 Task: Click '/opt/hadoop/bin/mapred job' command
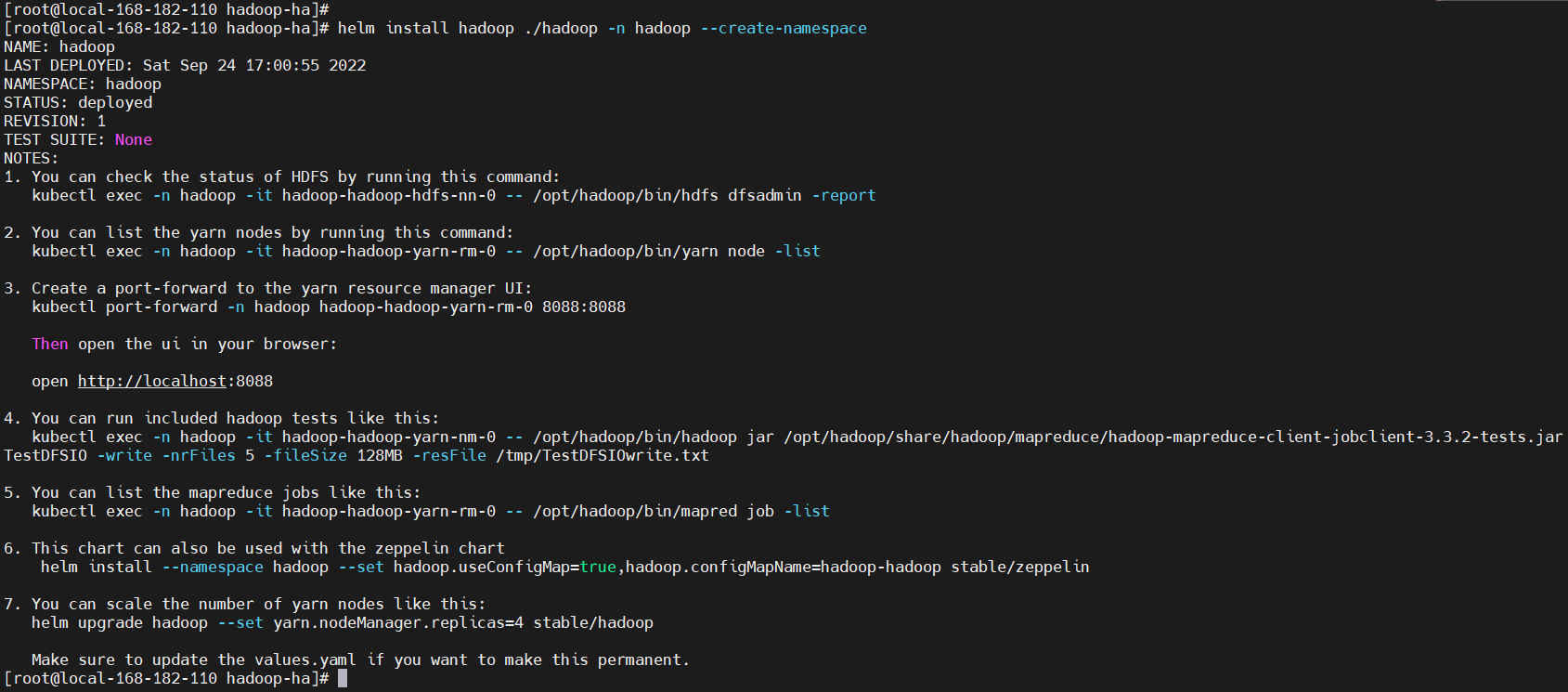click(x=654, y=511)
